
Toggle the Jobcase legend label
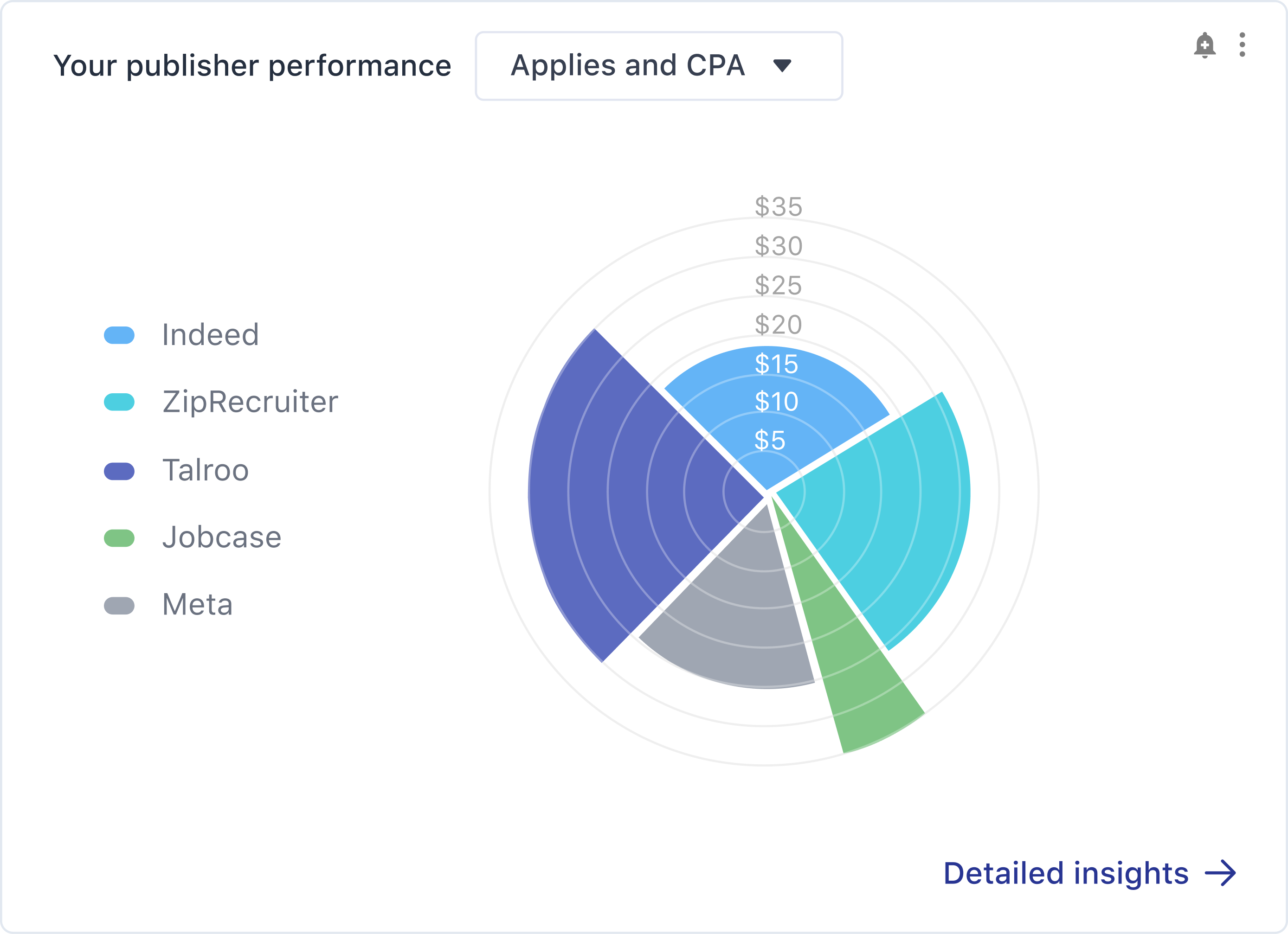coord(222,537)
